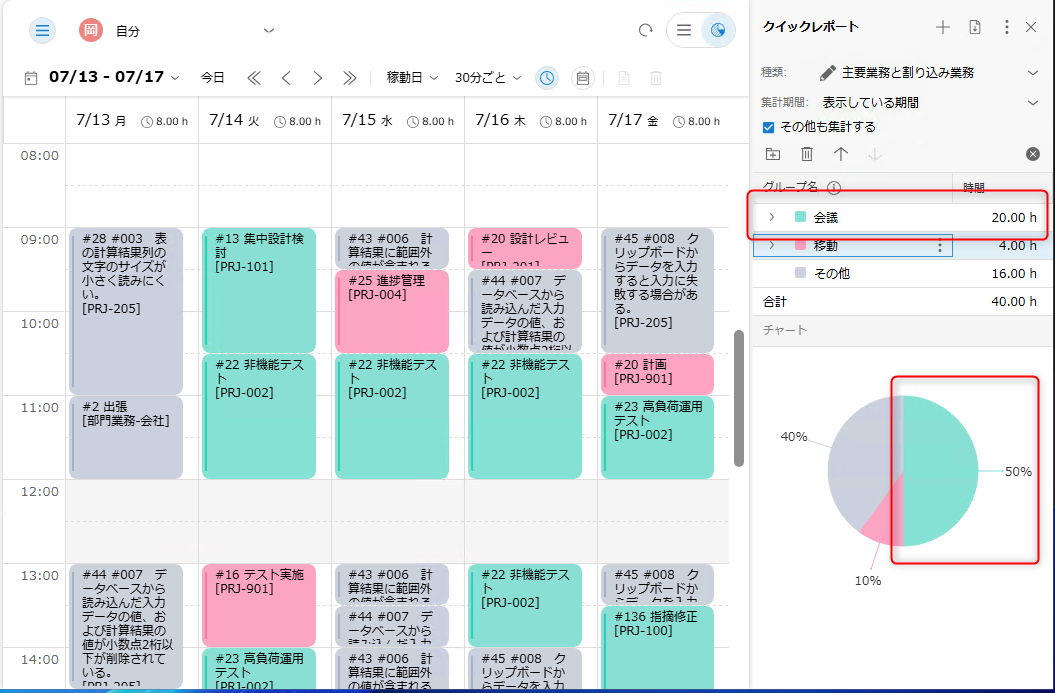Click the 合計 40.00 h total row
Screen dimensions: 1055x693
[x=903, y=301]
